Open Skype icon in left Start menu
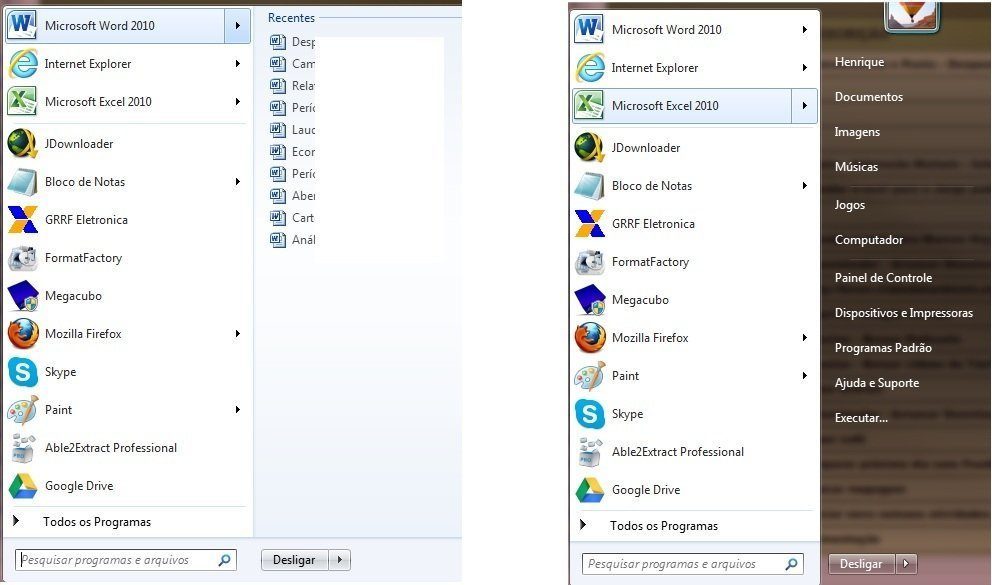The width and height of the screenshot is (992, 585). point(22,371)
